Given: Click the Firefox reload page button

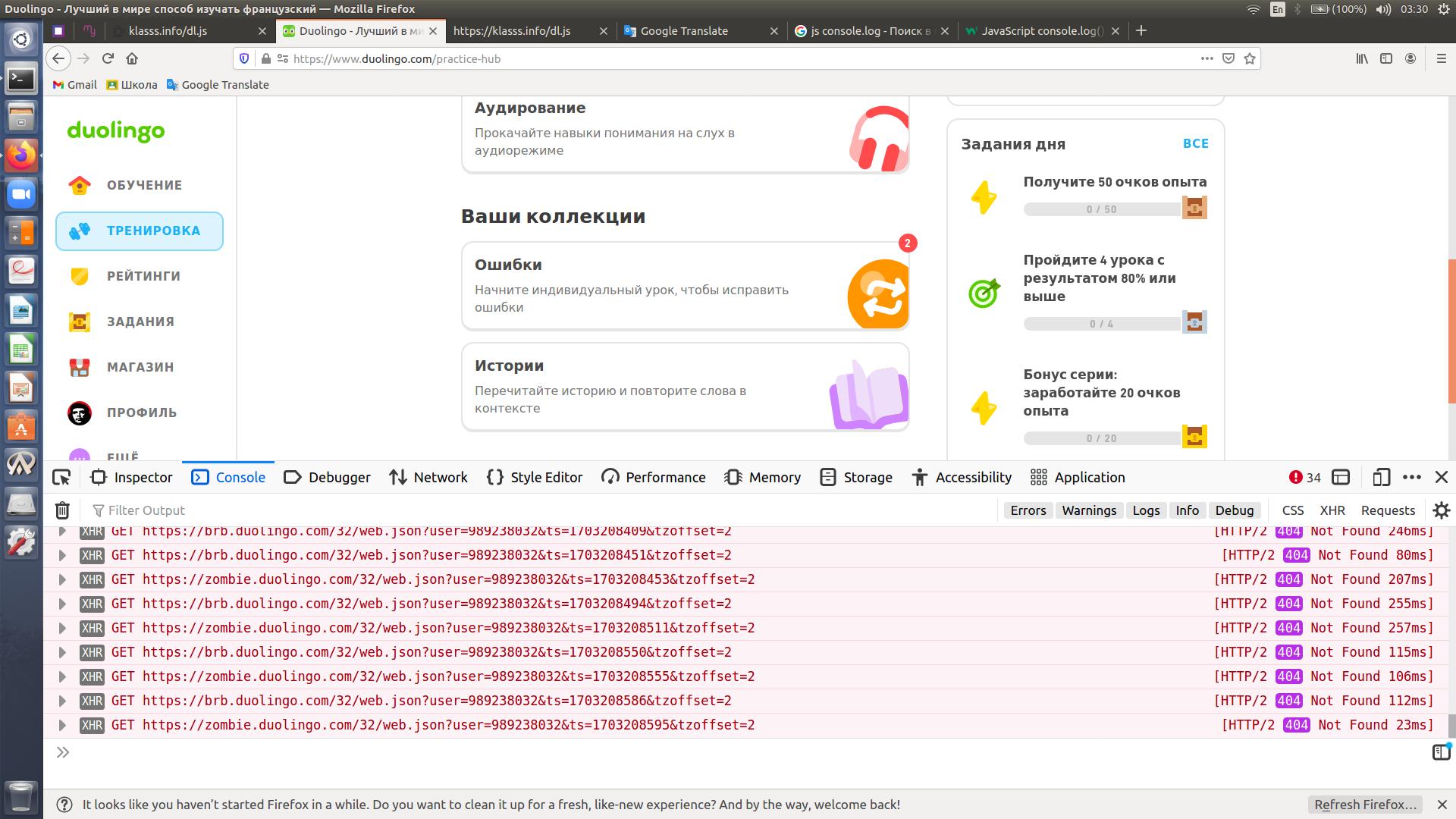Looking at the screenshot, I should click(108, 58).
